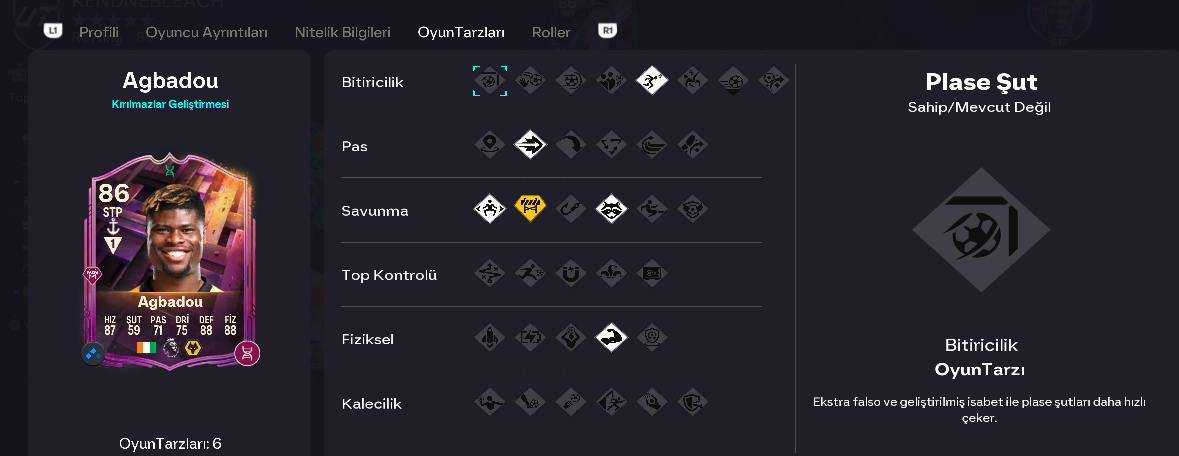Click the R1 next-tab button
1179x456 pixels.
click(x=608, y=31)
